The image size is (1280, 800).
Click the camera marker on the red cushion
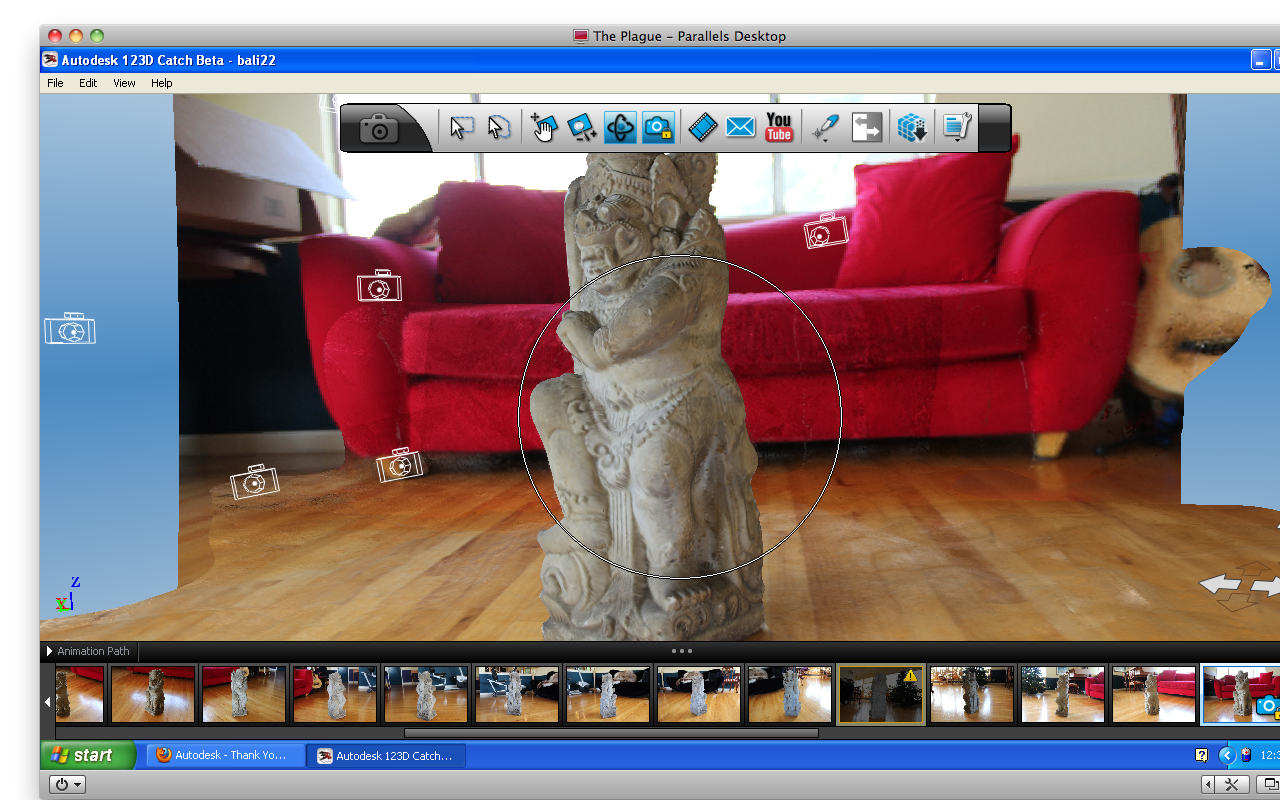pos(826,231)
